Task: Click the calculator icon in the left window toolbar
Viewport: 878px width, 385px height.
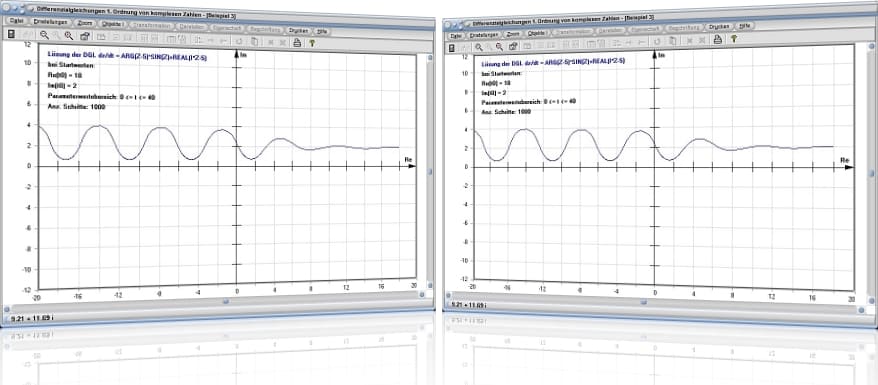Action: click(x=11, y=34)
